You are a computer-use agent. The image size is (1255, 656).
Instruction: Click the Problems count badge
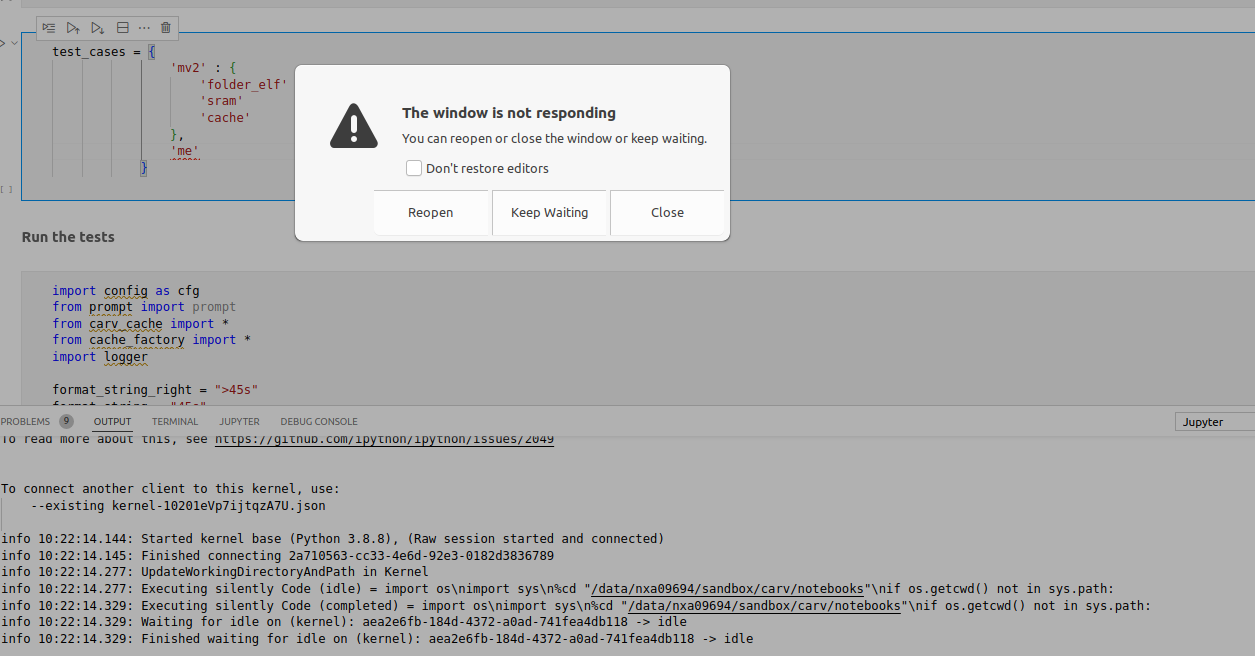pyautogui.click(x=66, y=421)
